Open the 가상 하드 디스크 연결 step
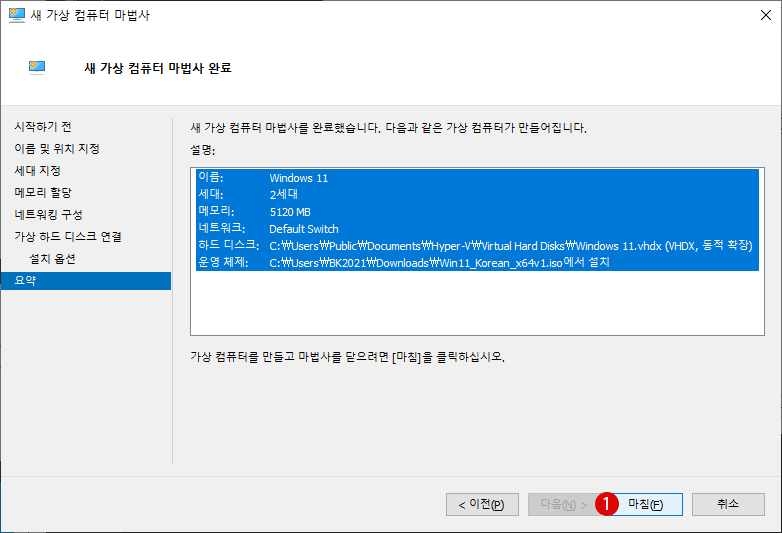The height and width of the screenshot is (533, 782). pos(68,236)
